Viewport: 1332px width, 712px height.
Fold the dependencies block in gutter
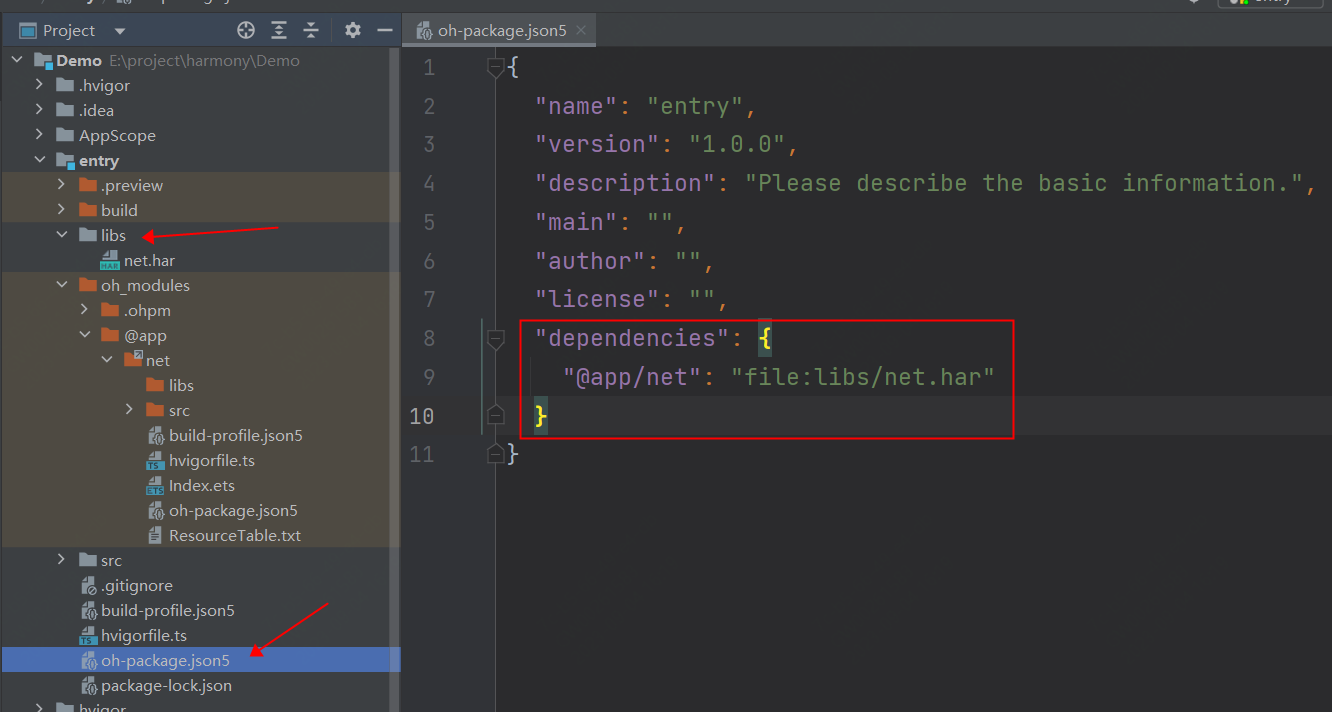(x=495, y=339)
